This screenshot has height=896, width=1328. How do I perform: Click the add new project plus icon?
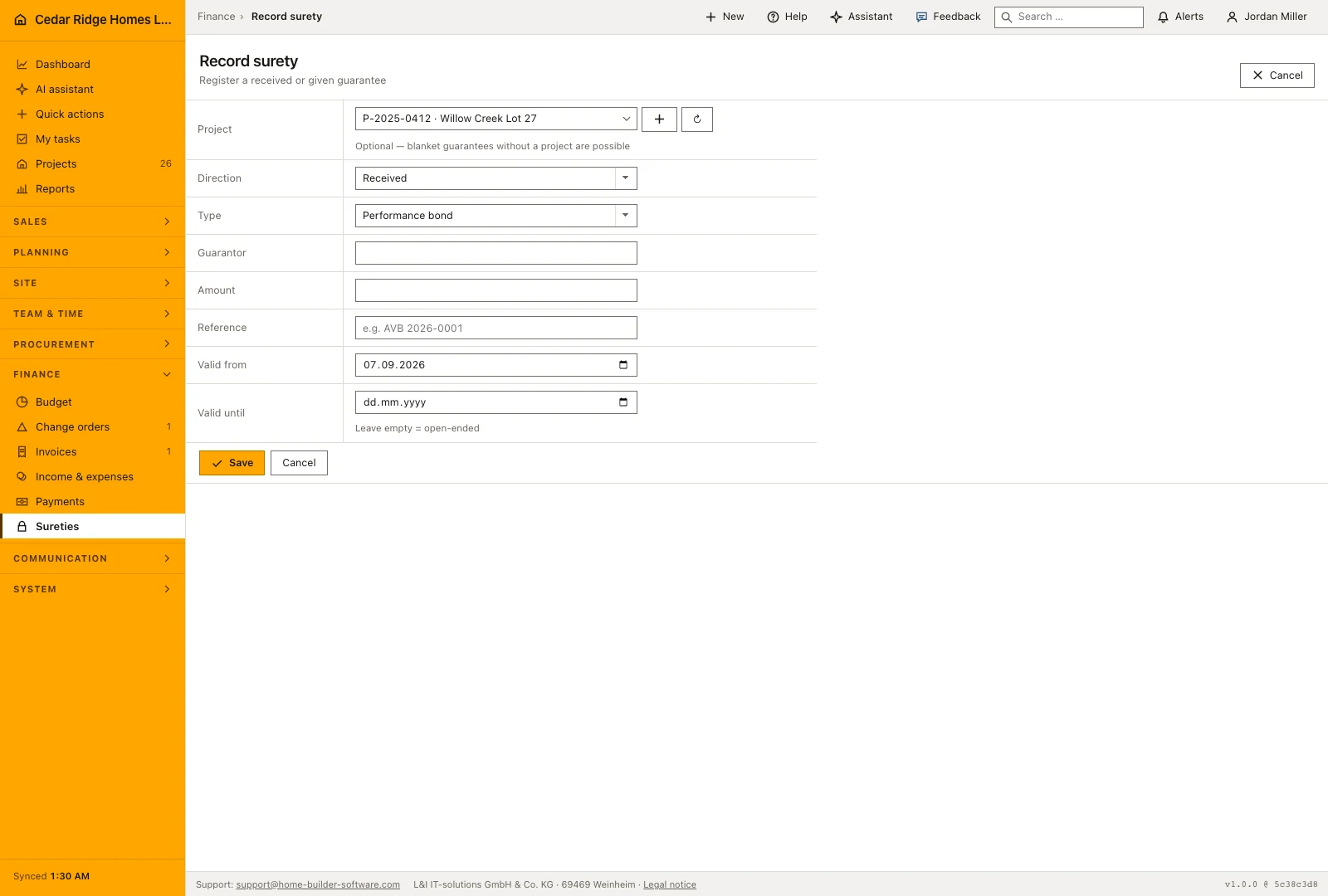coord(659,119)
